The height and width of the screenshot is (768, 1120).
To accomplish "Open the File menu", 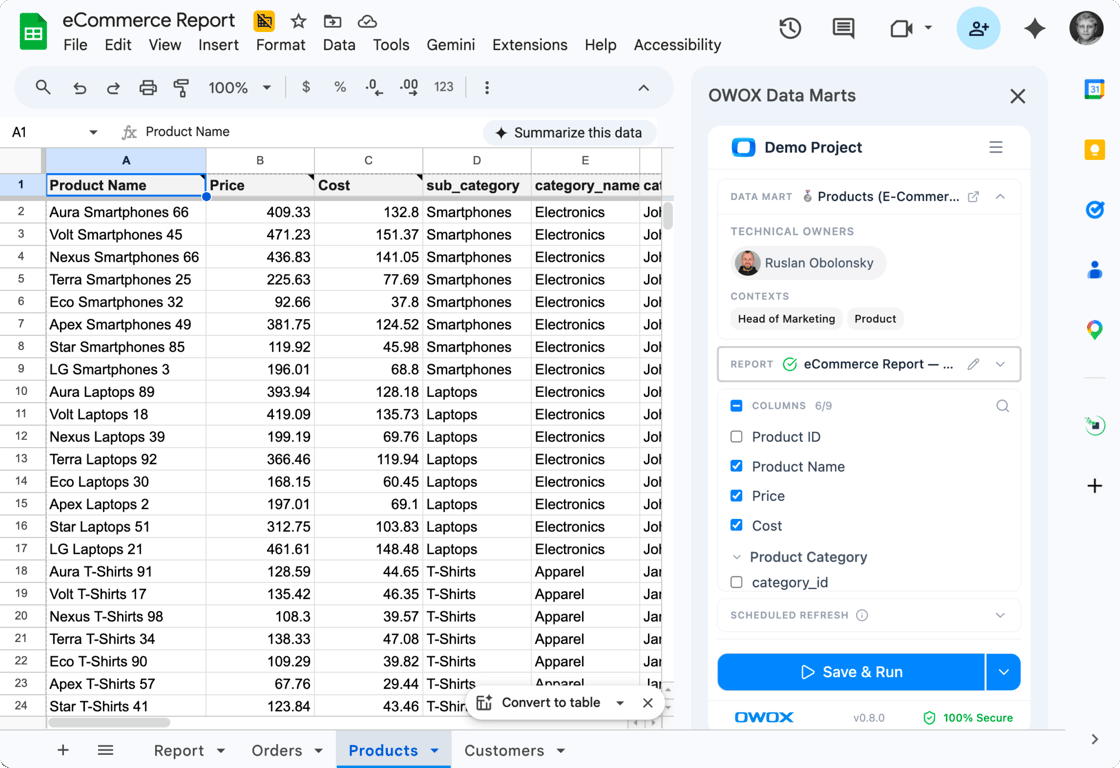I will click(x=75, y=45).
